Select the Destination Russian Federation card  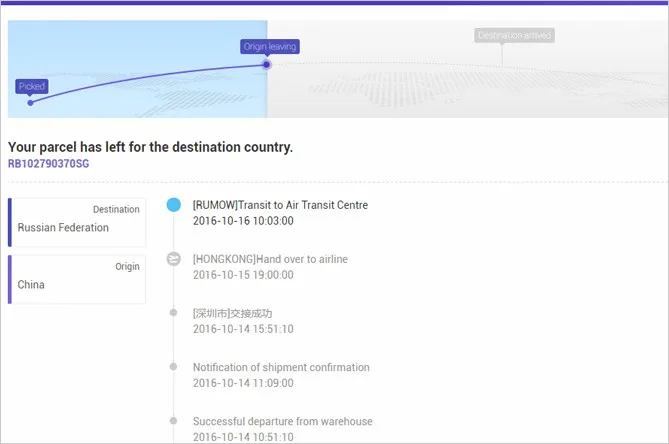point(77,222)
